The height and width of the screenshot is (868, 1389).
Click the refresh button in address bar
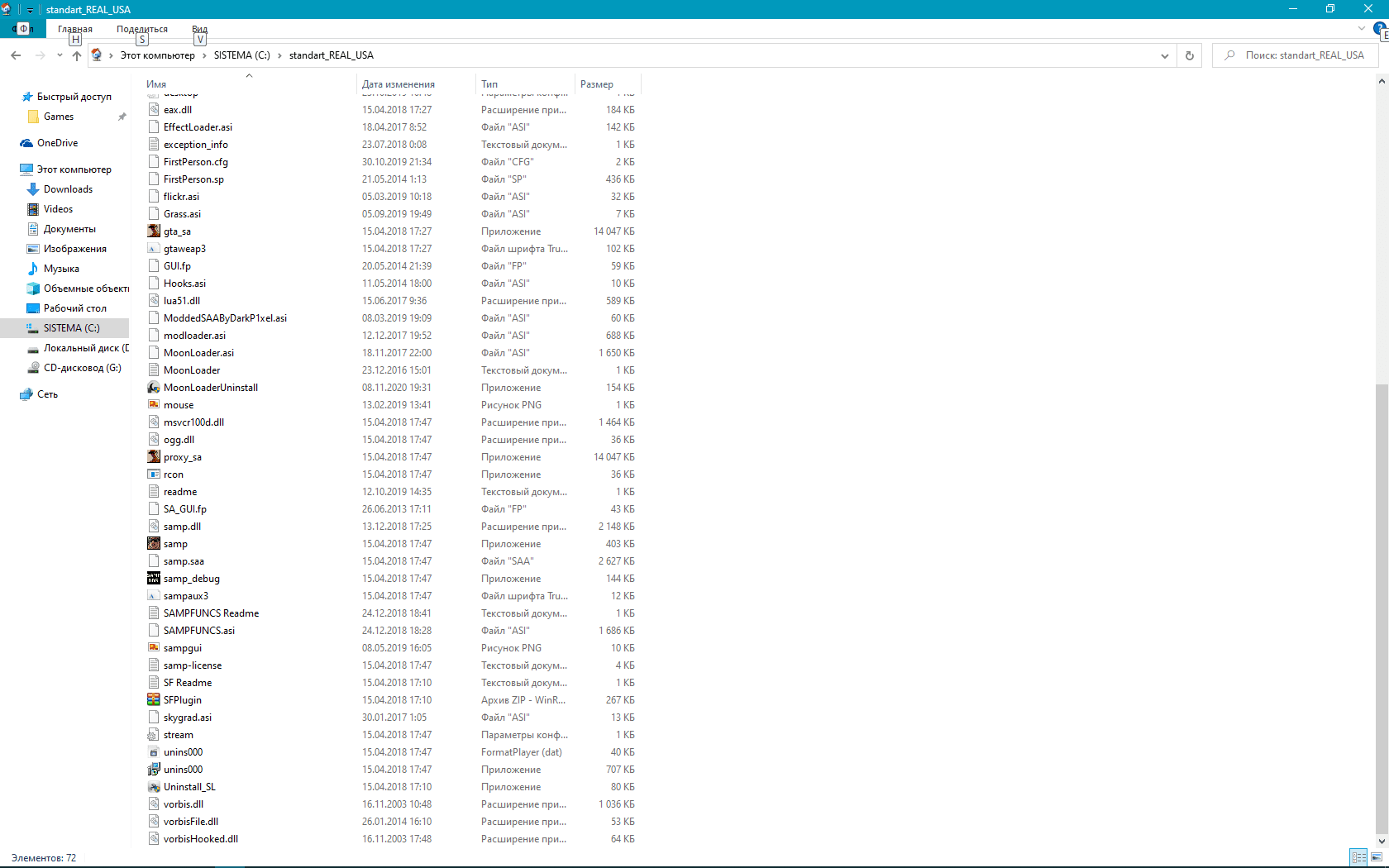tap(1190, 55)
